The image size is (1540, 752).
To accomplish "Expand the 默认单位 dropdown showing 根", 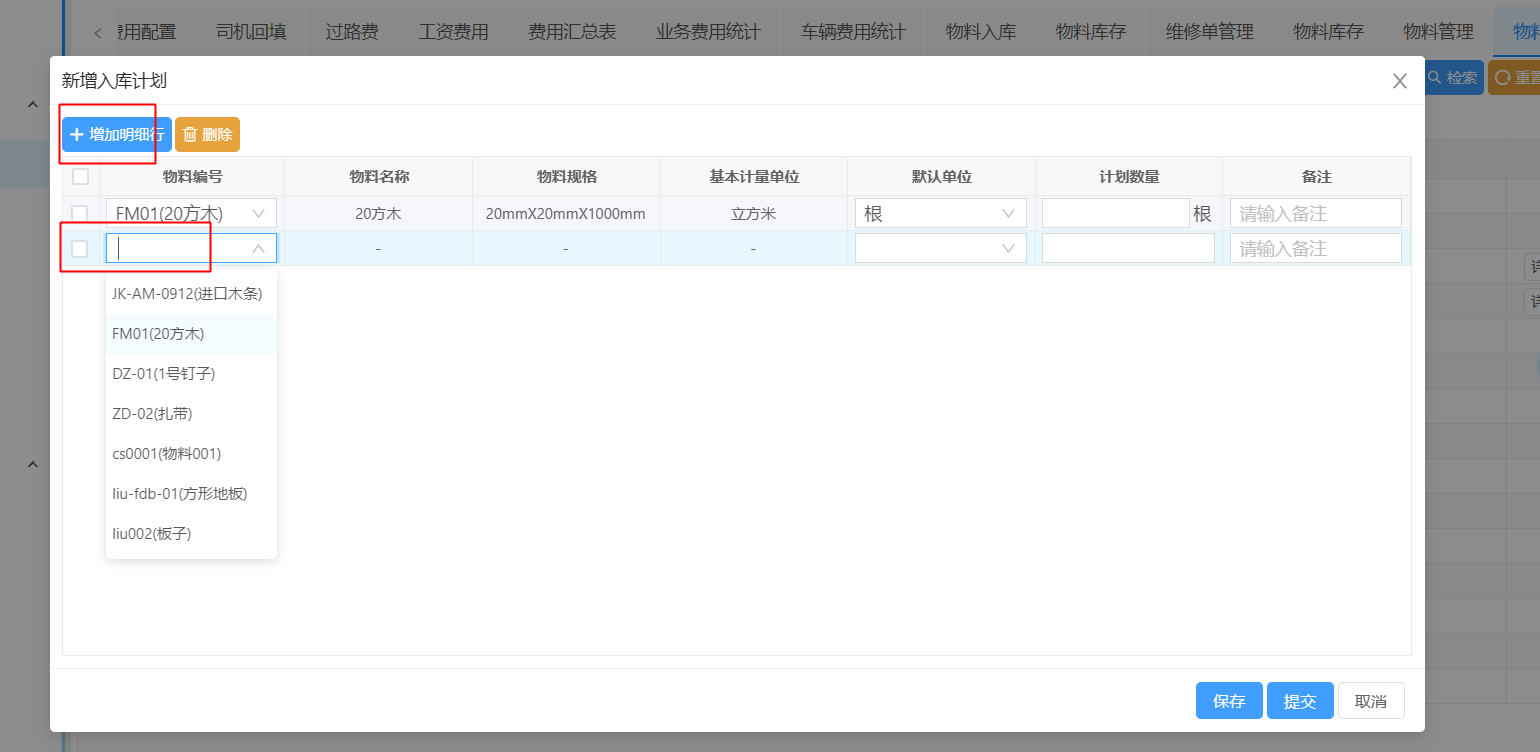I will tap(940, 213).
